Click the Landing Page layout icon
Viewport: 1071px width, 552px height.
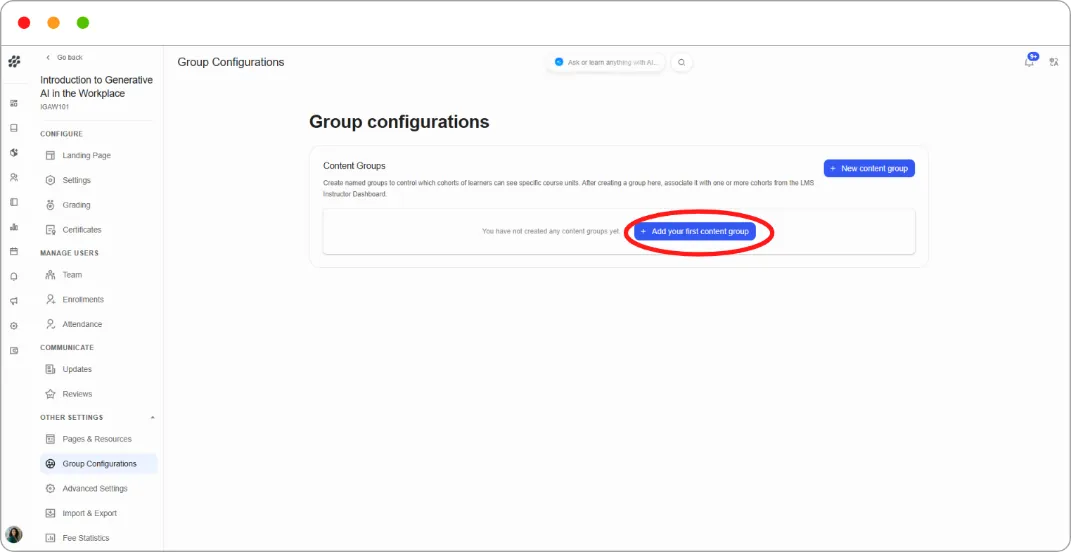click(50, 155)
